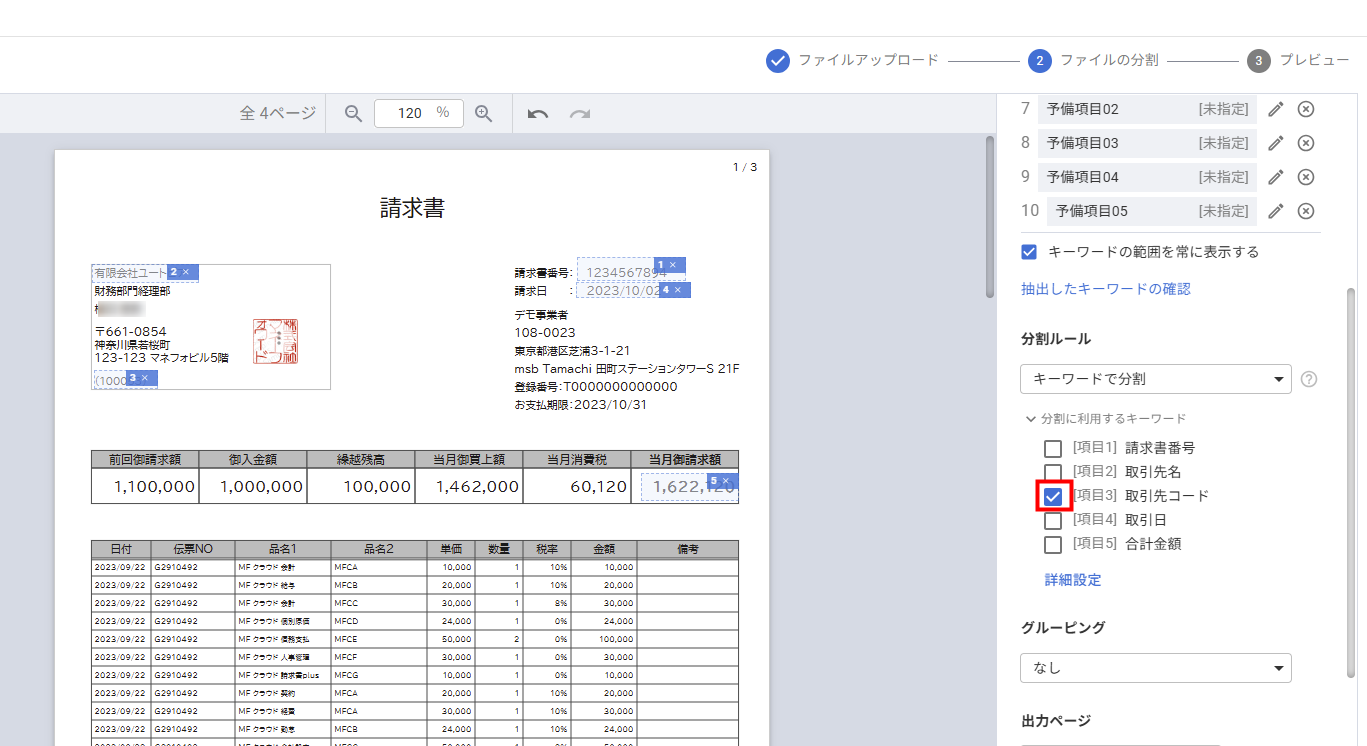Go to プレビュー step
The image size is (1367, 746).
(x=1300, y=61)
